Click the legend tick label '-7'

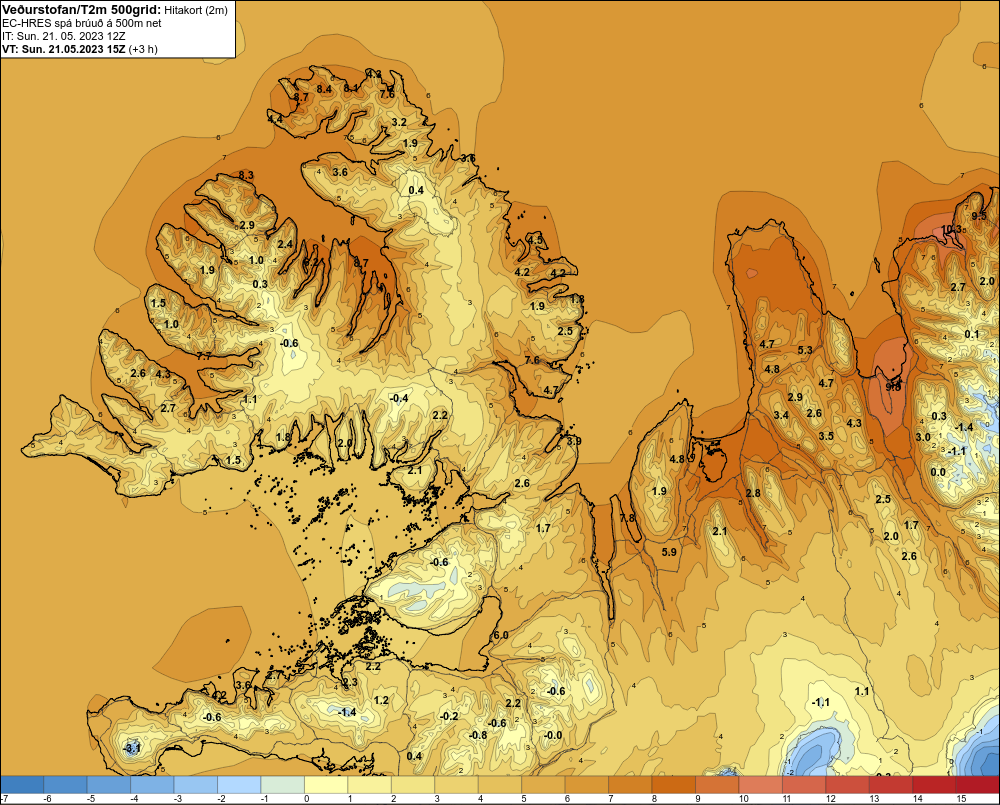pyautogui.click(x=4, y=799)
